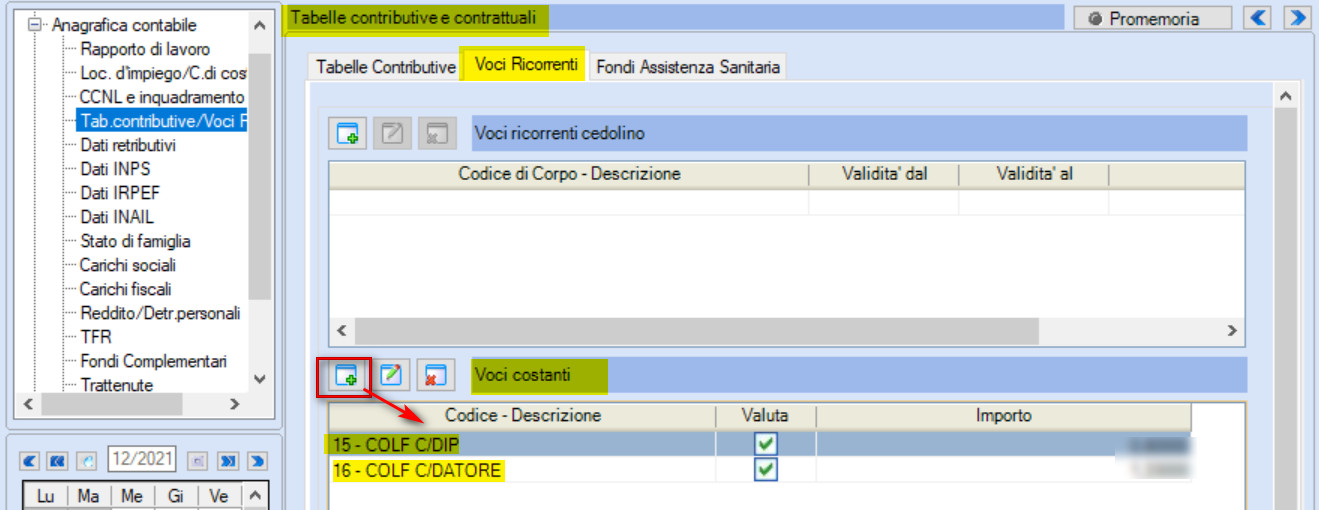Open Dati retributivi in the tree
Screen dimensions: 1319x510
point(128,145)
